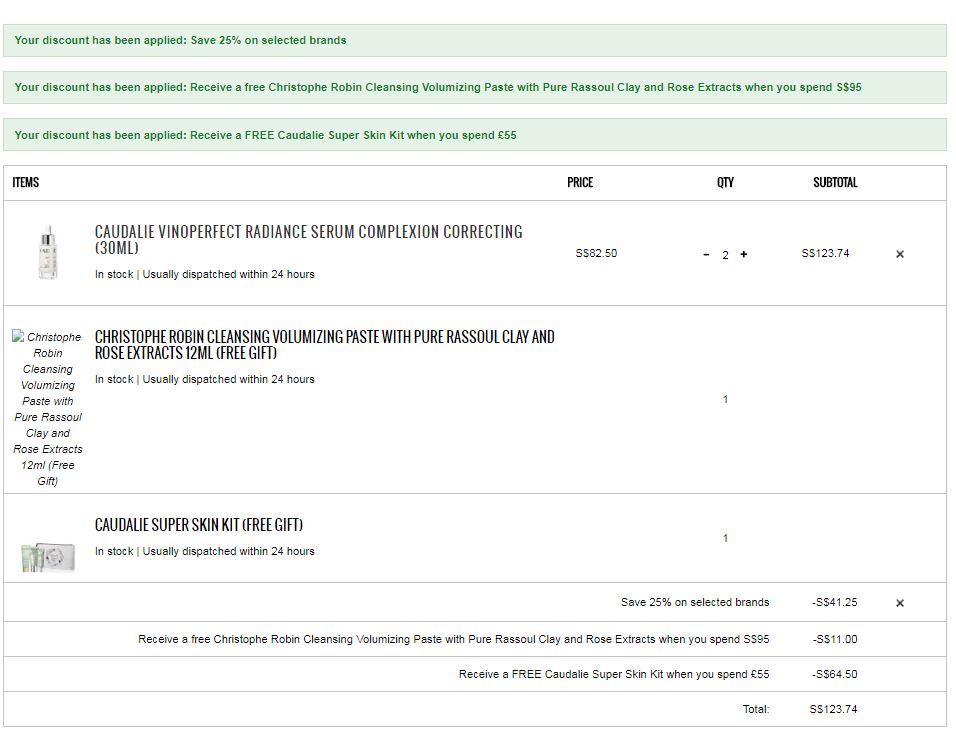Click the Total label in the bottom row

click(x=755, y=709)
